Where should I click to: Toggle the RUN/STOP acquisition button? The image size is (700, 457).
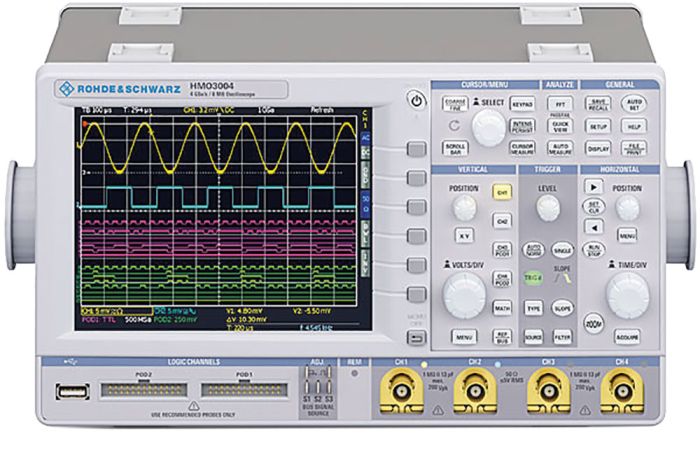[x=593, y=249]
